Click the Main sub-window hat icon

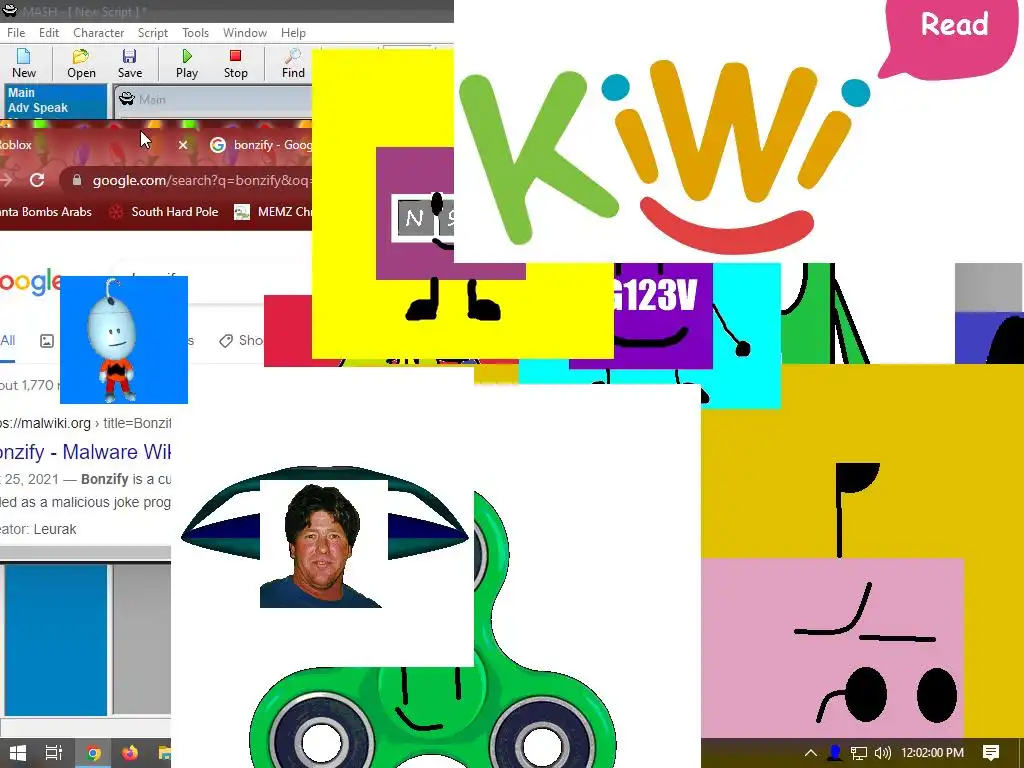pyautogui.click(x=127, y=99)
